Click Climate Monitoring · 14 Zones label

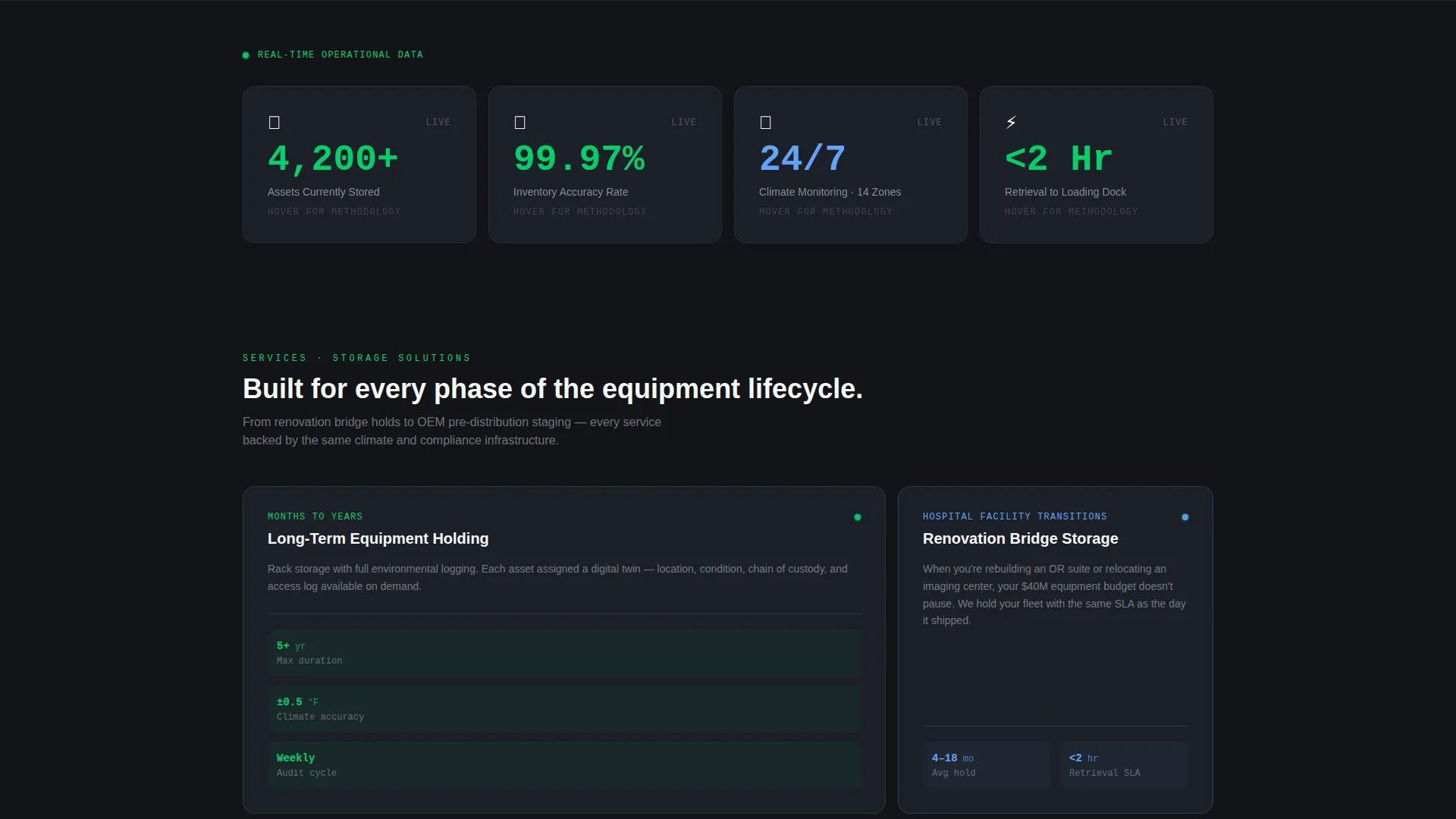pyautogui.click(x=830, y=192)
